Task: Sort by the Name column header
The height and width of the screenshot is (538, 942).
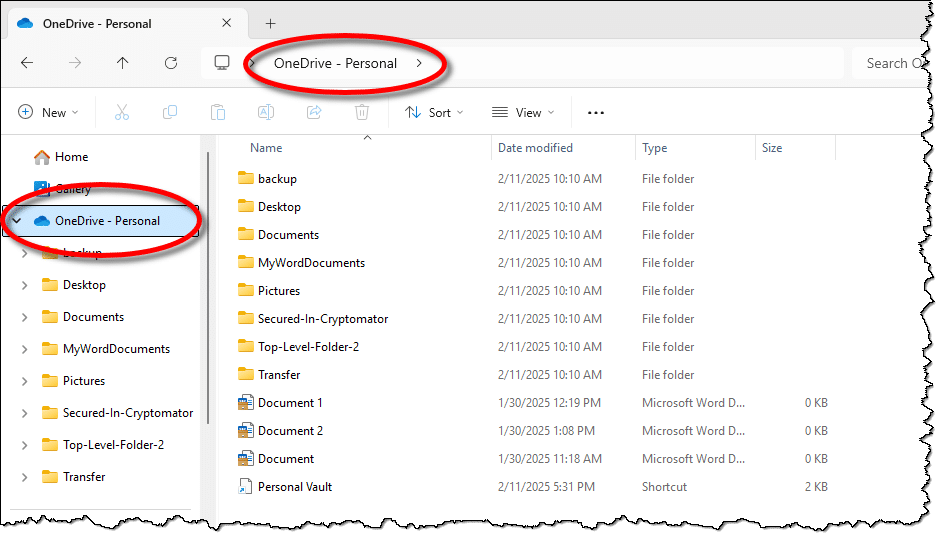Action: click(266, 148)
